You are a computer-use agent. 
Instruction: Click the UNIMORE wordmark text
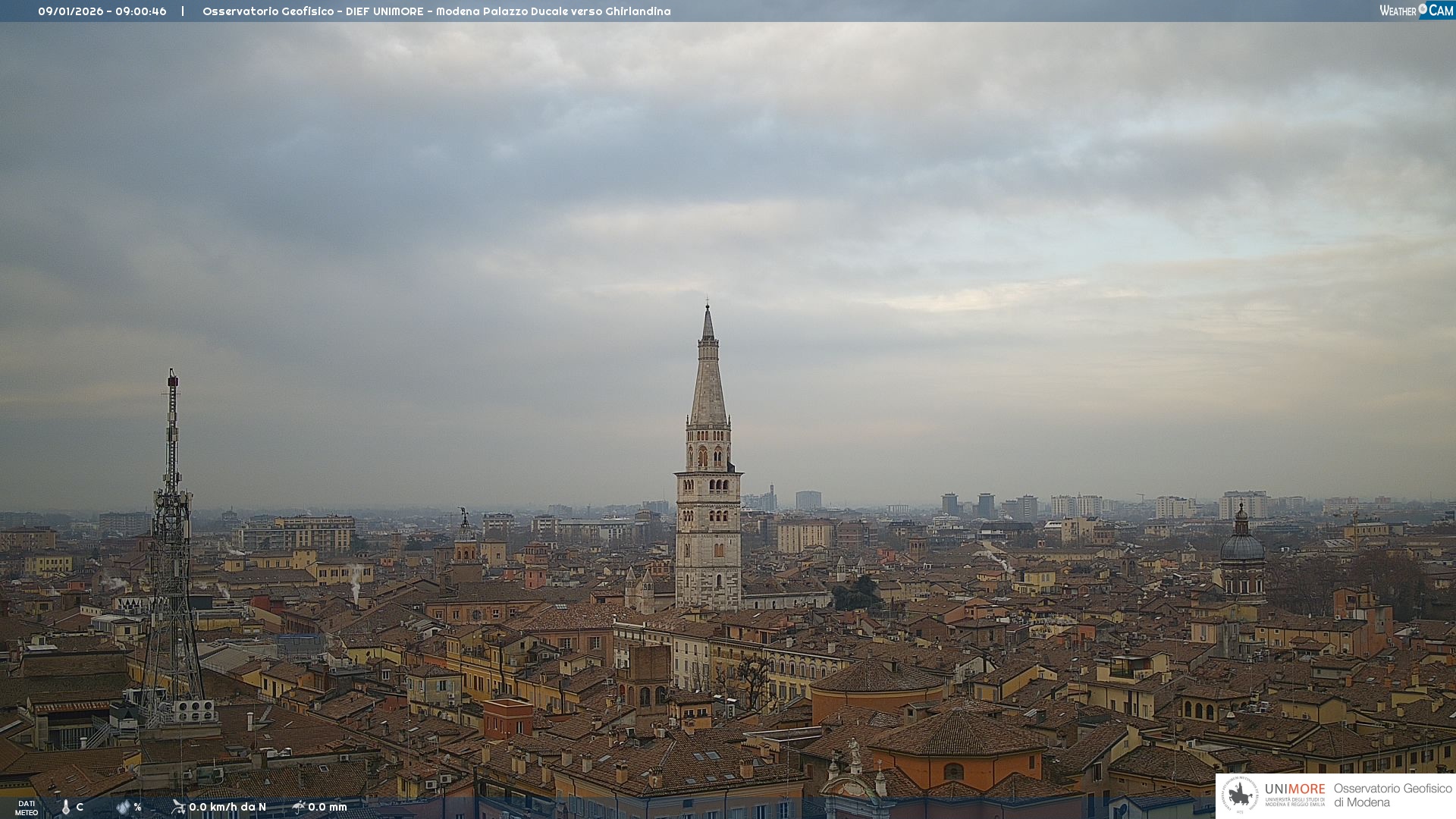(1294, 789)
